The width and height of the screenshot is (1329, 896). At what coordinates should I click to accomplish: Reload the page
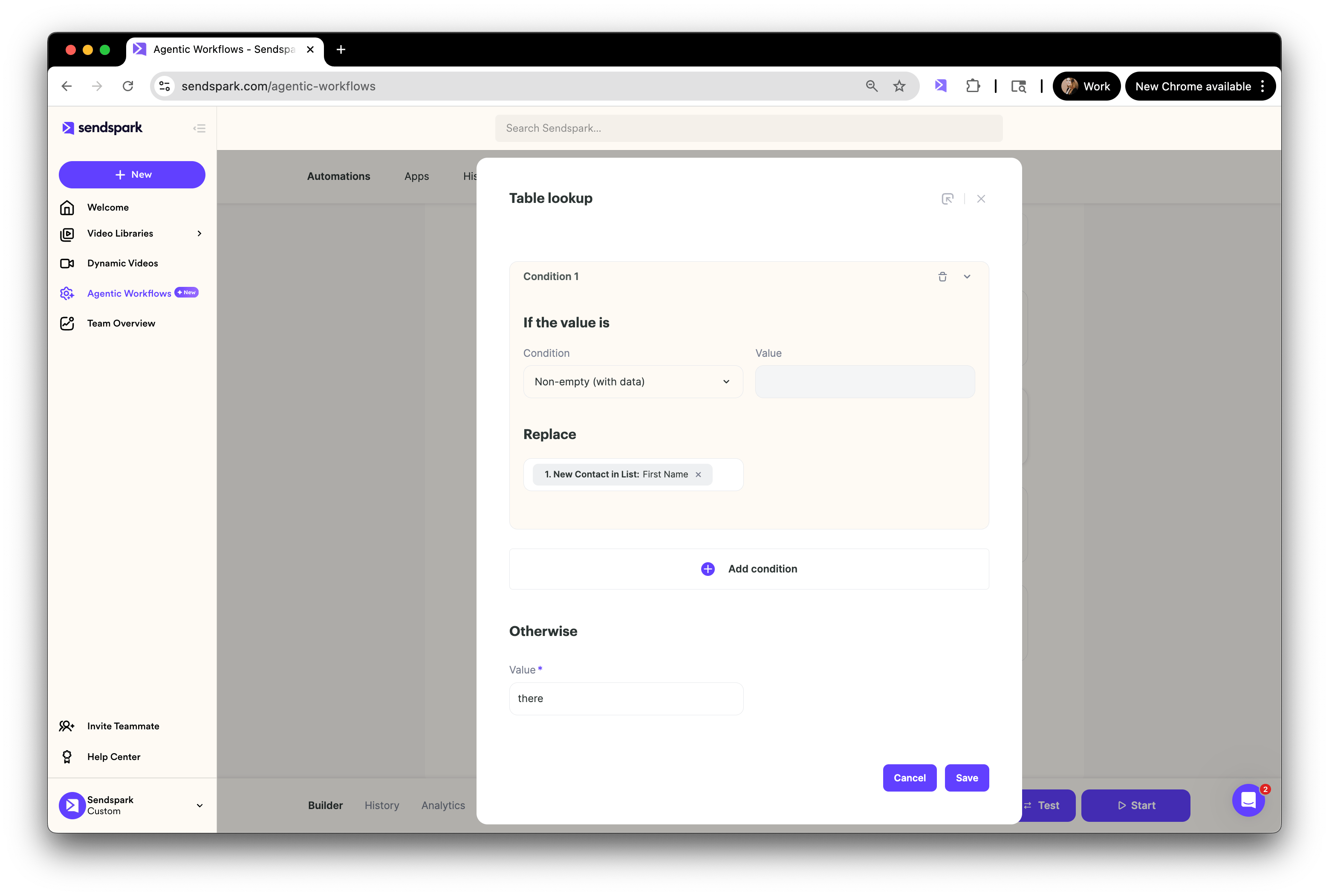click(x=128, y=86)
